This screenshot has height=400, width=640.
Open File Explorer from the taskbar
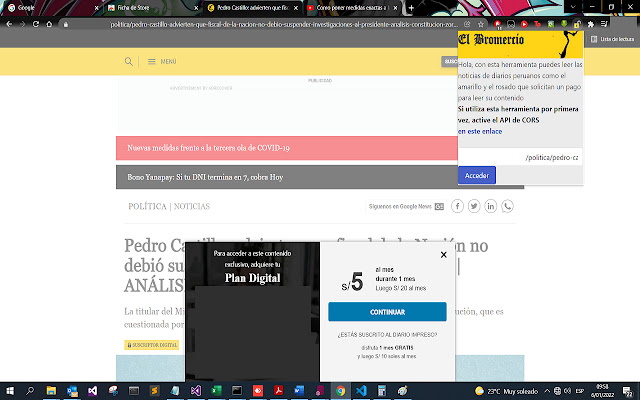point(51,391)
